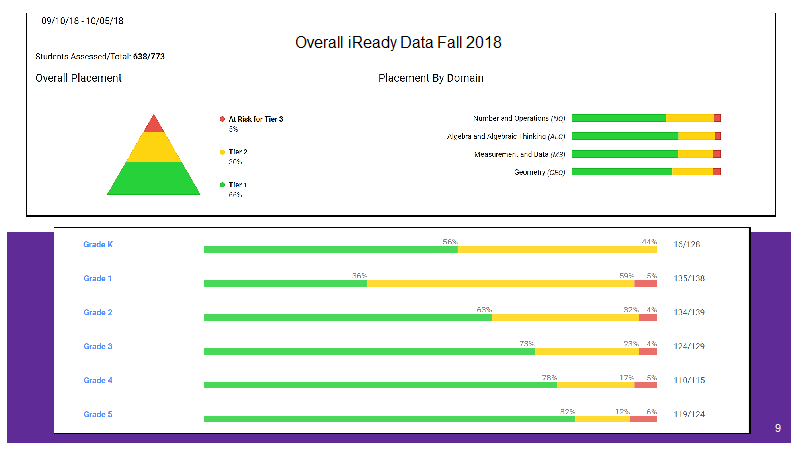
Task: Click the 'Number and Operations' domain label
Action: click(519, 118)
